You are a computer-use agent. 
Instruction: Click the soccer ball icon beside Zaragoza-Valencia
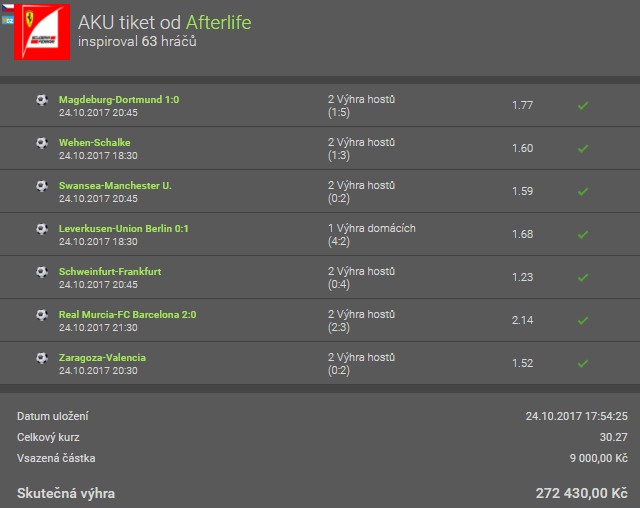pyautogui.click(x=41, y=358)
